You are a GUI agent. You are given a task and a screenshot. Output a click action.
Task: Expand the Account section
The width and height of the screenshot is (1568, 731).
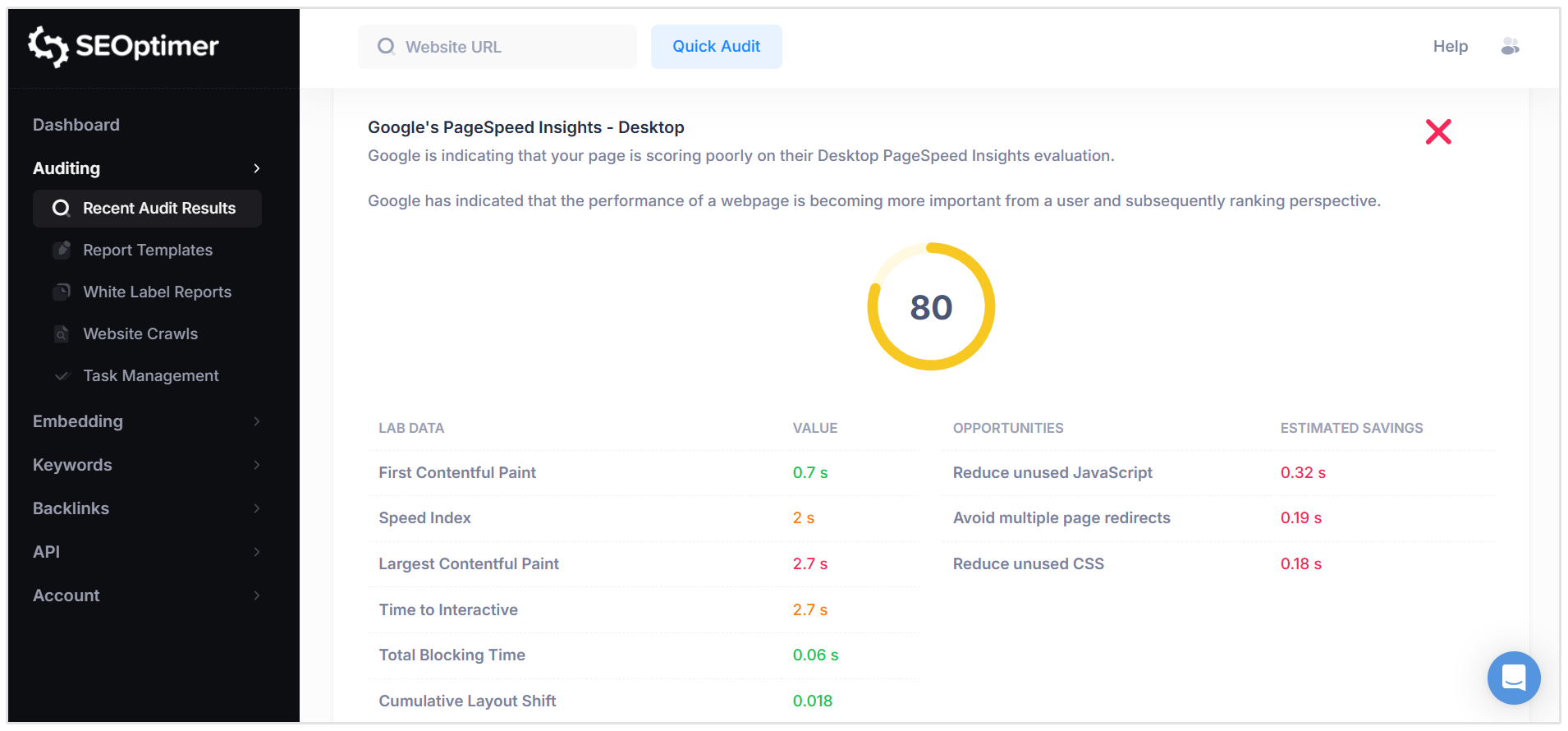click(257, 595)
